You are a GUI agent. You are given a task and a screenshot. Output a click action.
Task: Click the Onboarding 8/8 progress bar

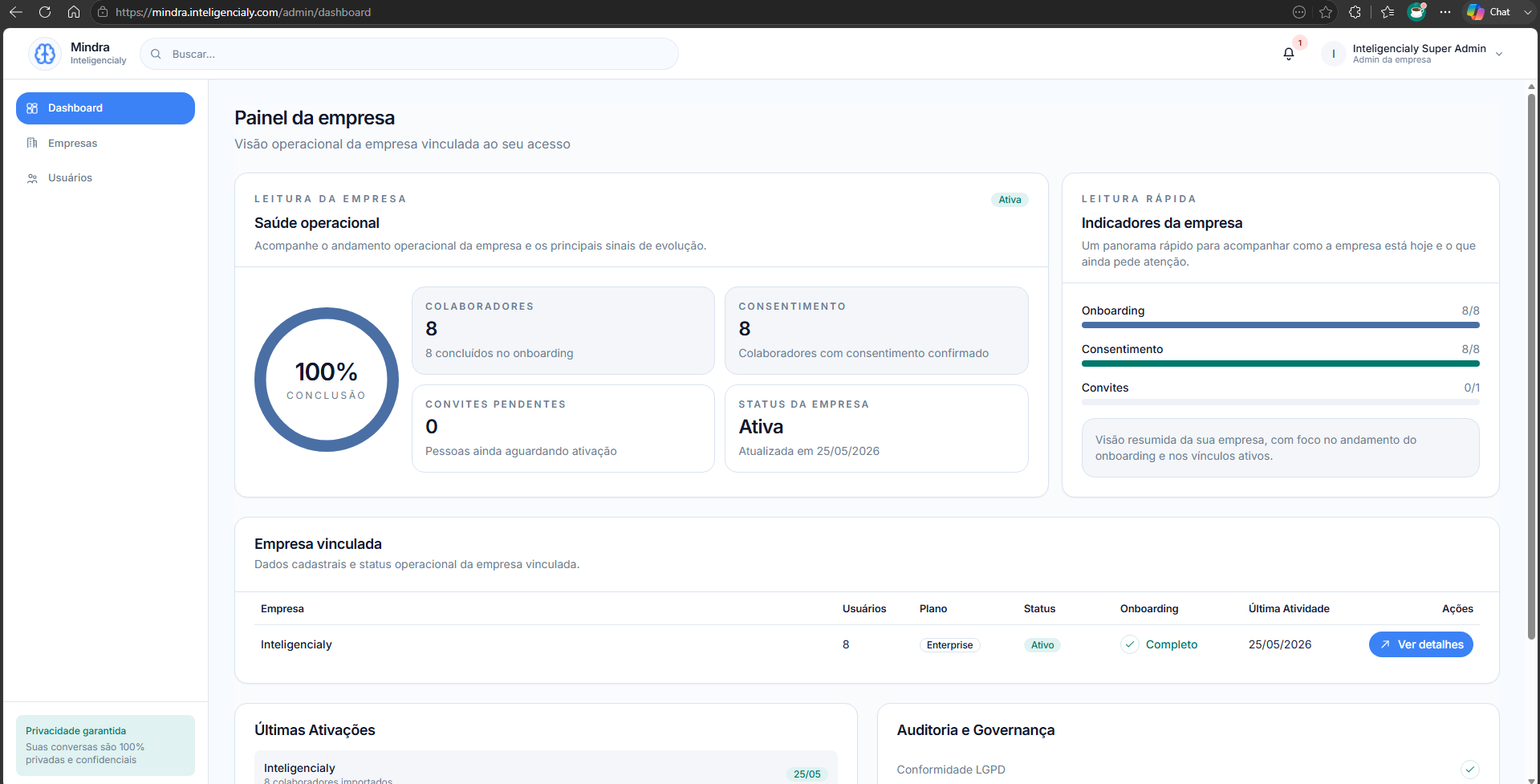click(x=1280, y=325)
